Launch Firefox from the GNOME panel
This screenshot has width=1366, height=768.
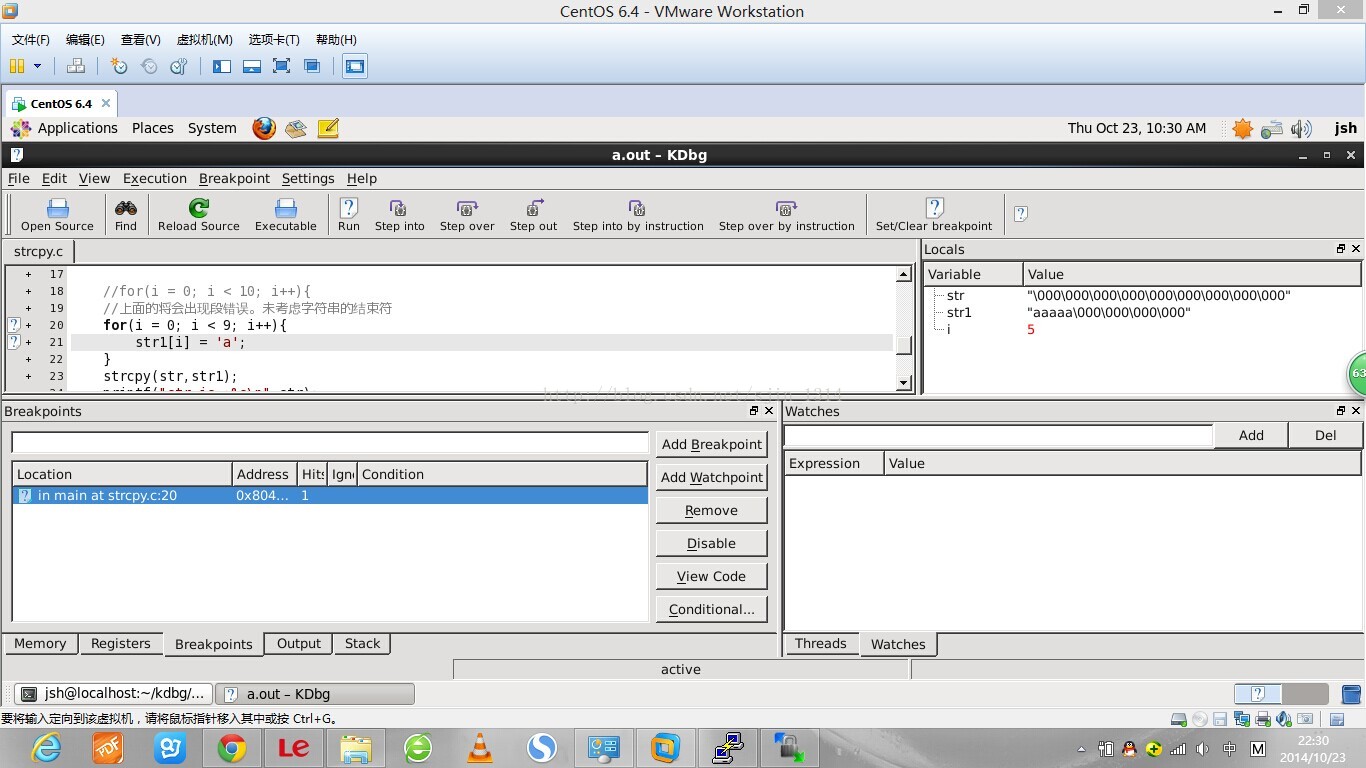click(x=264, y=128)
